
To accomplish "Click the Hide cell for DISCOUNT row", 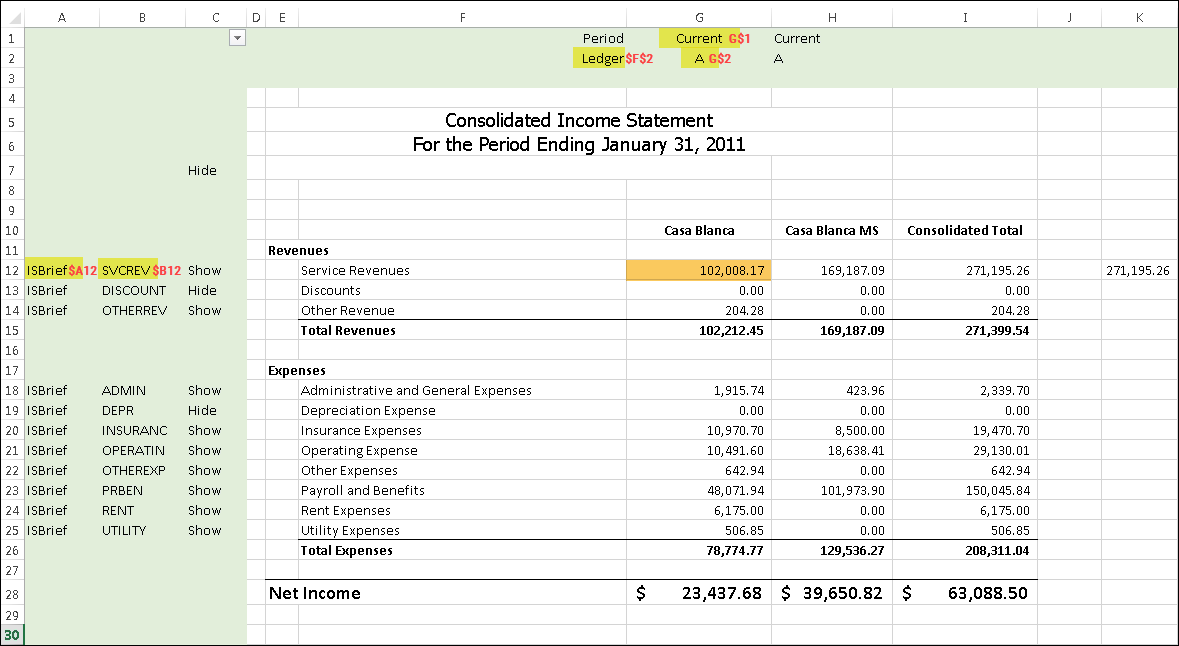I will 202,290.
